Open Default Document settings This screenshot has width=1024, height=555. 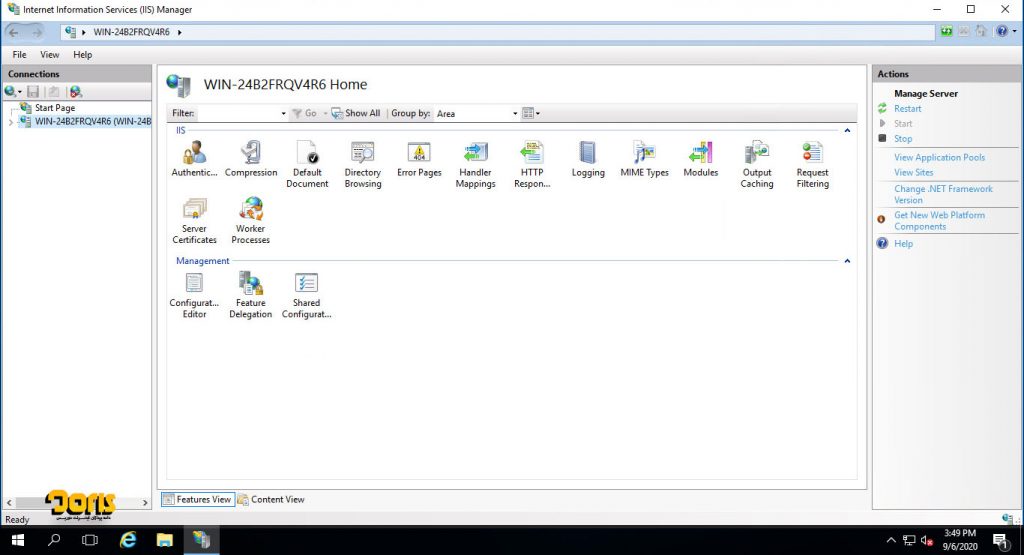tap(307, 165)
